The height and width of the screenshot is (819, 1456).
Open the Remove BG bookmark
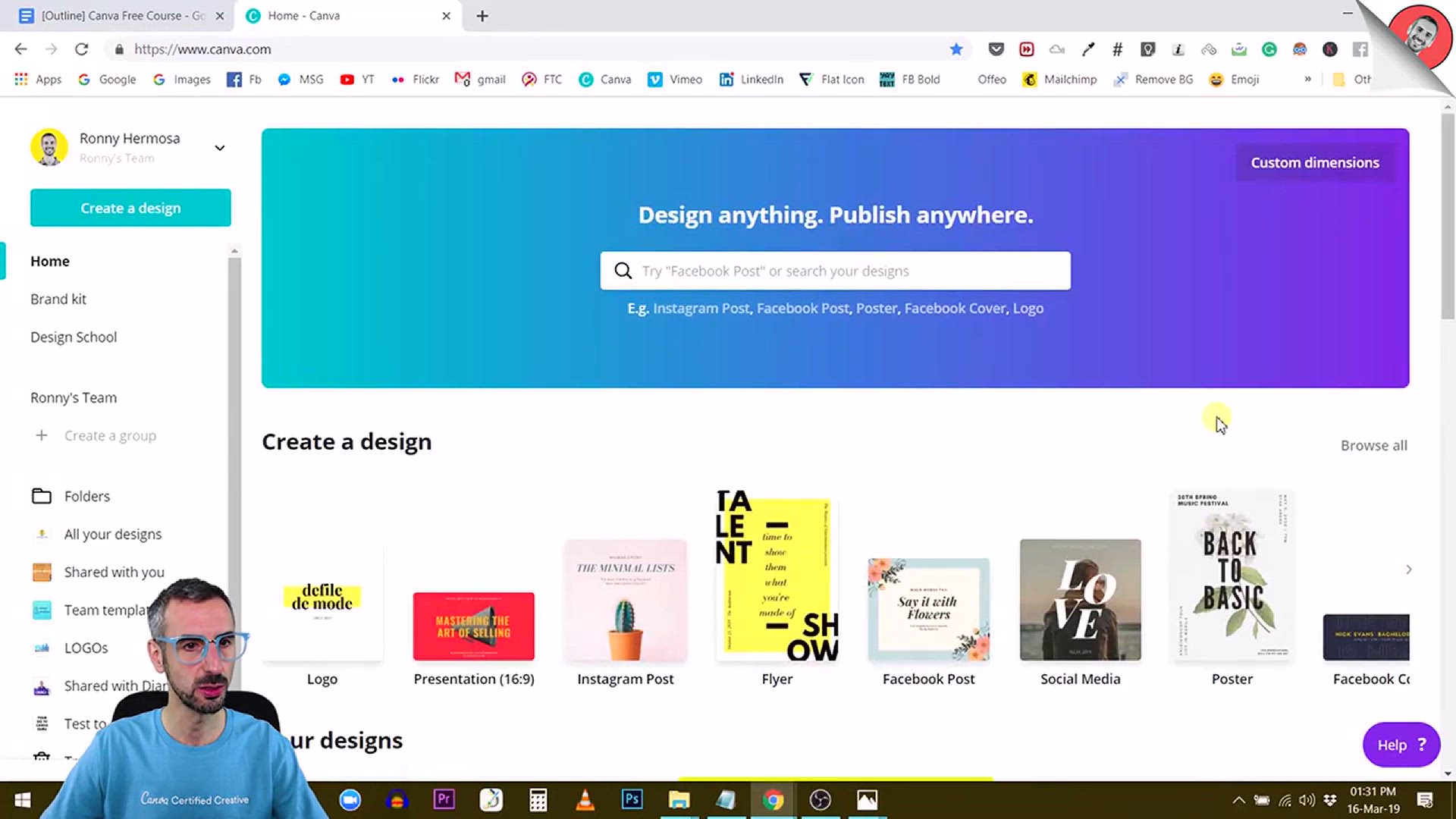(x=1153, y=79)
